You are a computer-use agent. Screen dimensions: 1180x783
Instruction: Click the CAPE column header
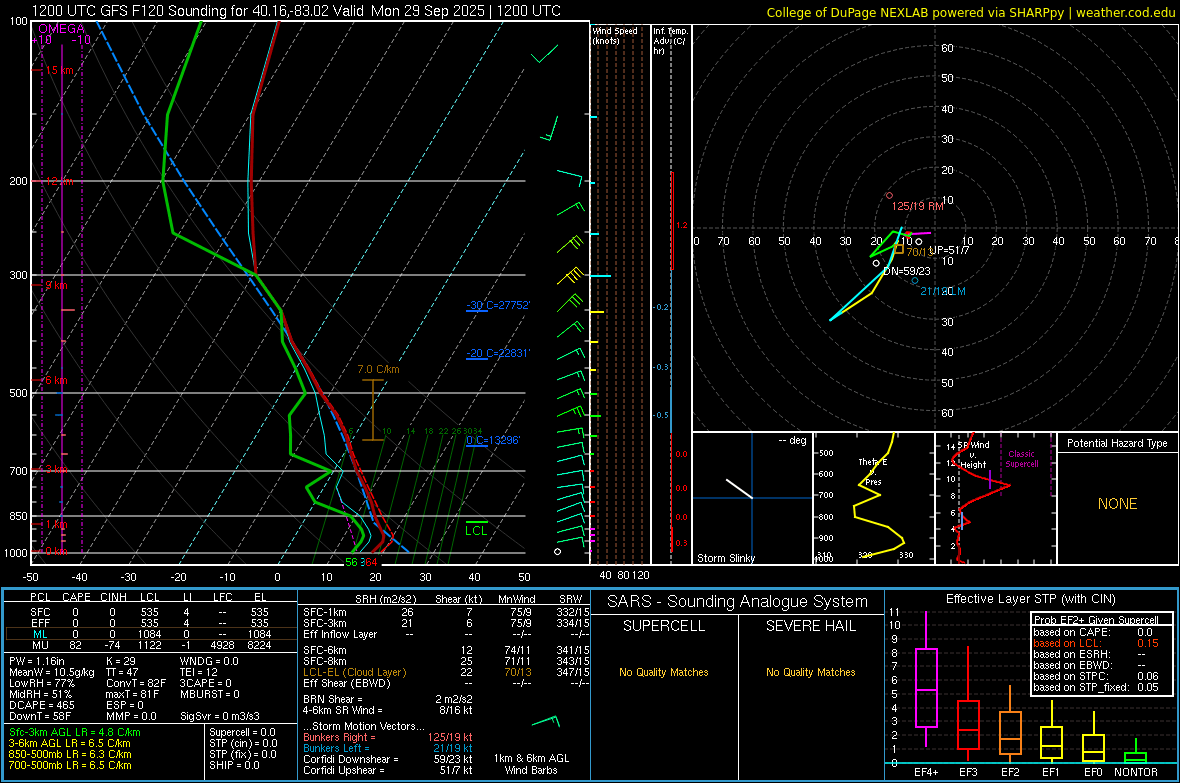76,597
